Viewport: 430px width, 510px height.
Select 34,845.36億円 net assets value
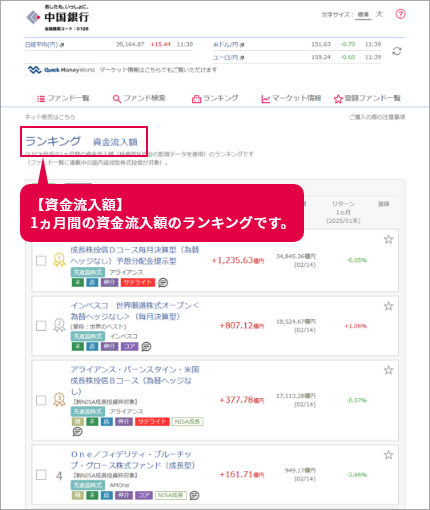(296, 256)
